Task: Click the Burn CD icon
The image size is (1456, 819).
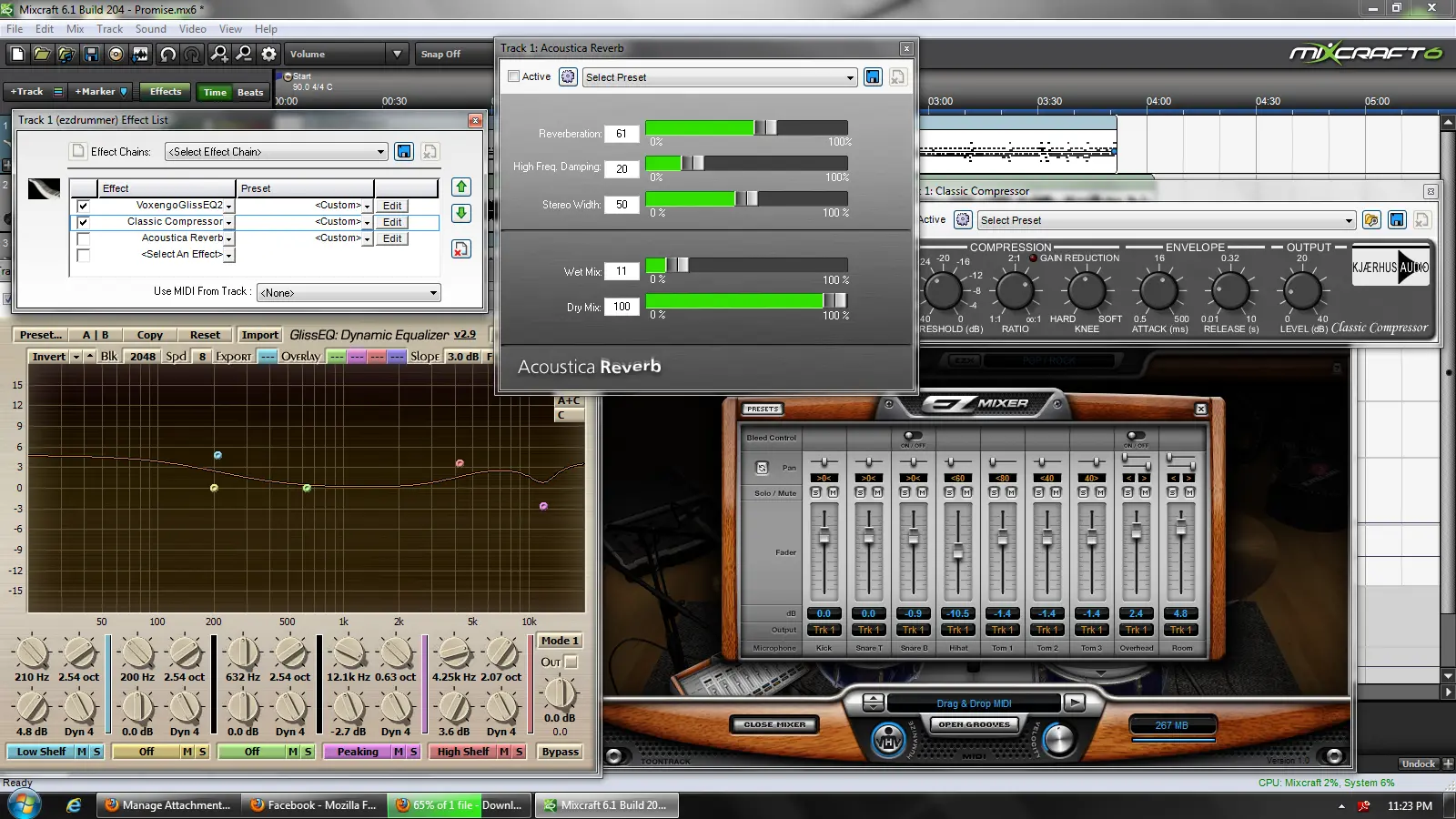Action: point(116,55)
